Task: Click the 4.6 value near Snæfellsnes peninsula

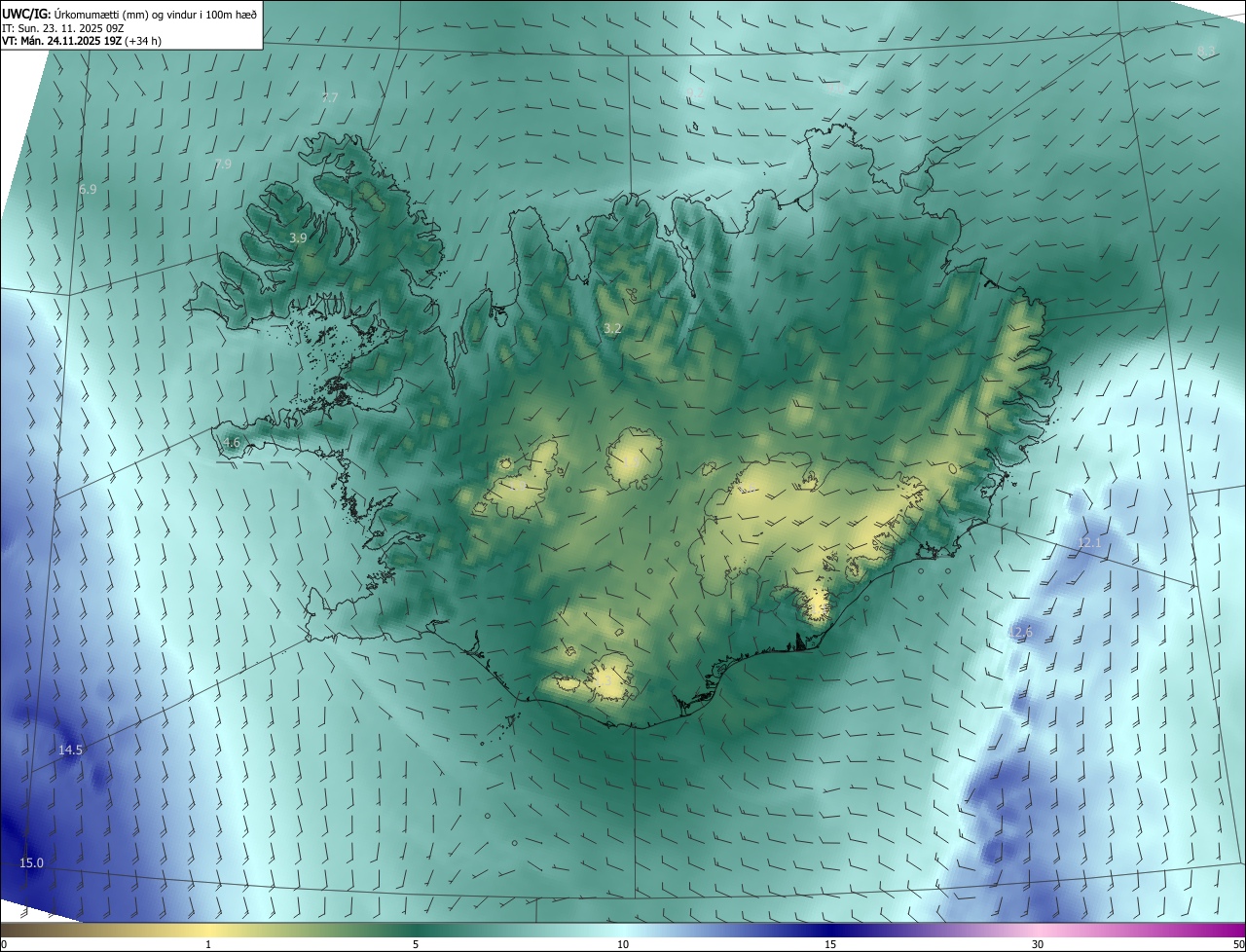Action: click(x=231, y=442)
